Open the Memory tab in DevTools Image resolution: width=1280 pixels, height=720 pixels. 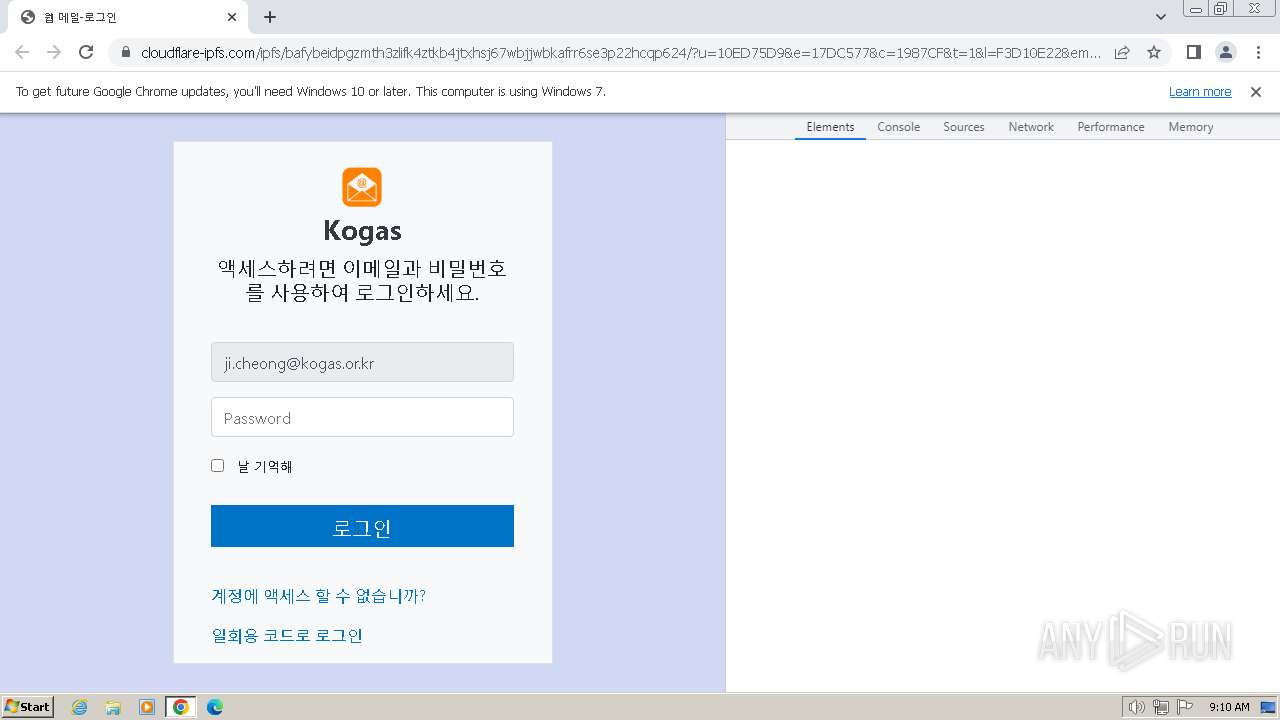pos(1191,127)
